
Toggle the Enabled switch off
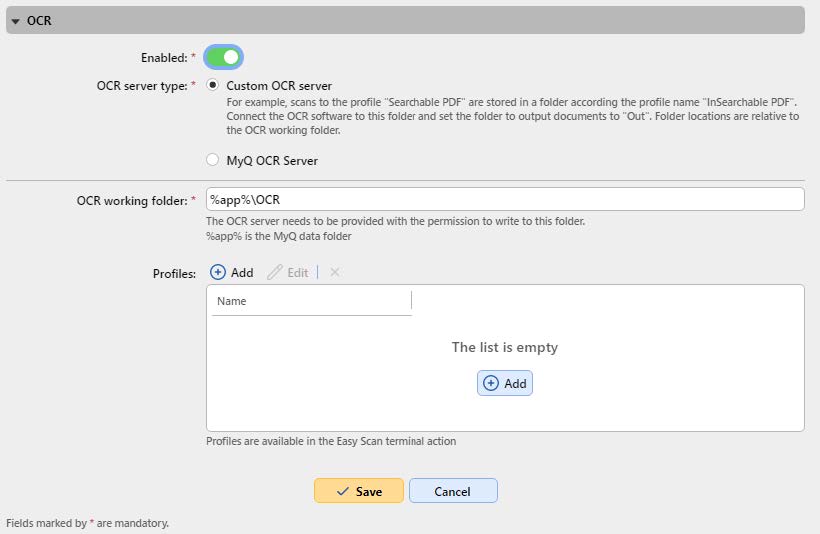point(224,58)
